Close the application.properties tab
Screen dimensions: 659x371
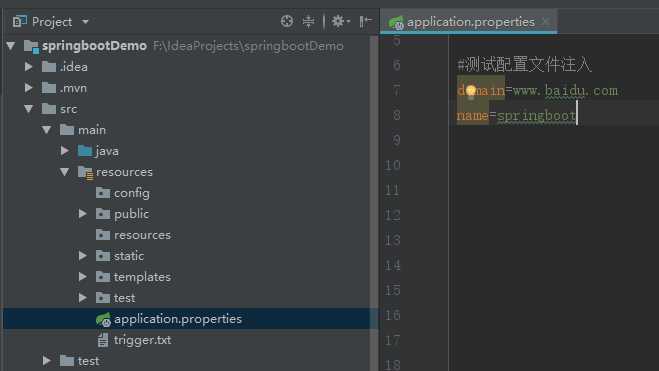[546, 21]
